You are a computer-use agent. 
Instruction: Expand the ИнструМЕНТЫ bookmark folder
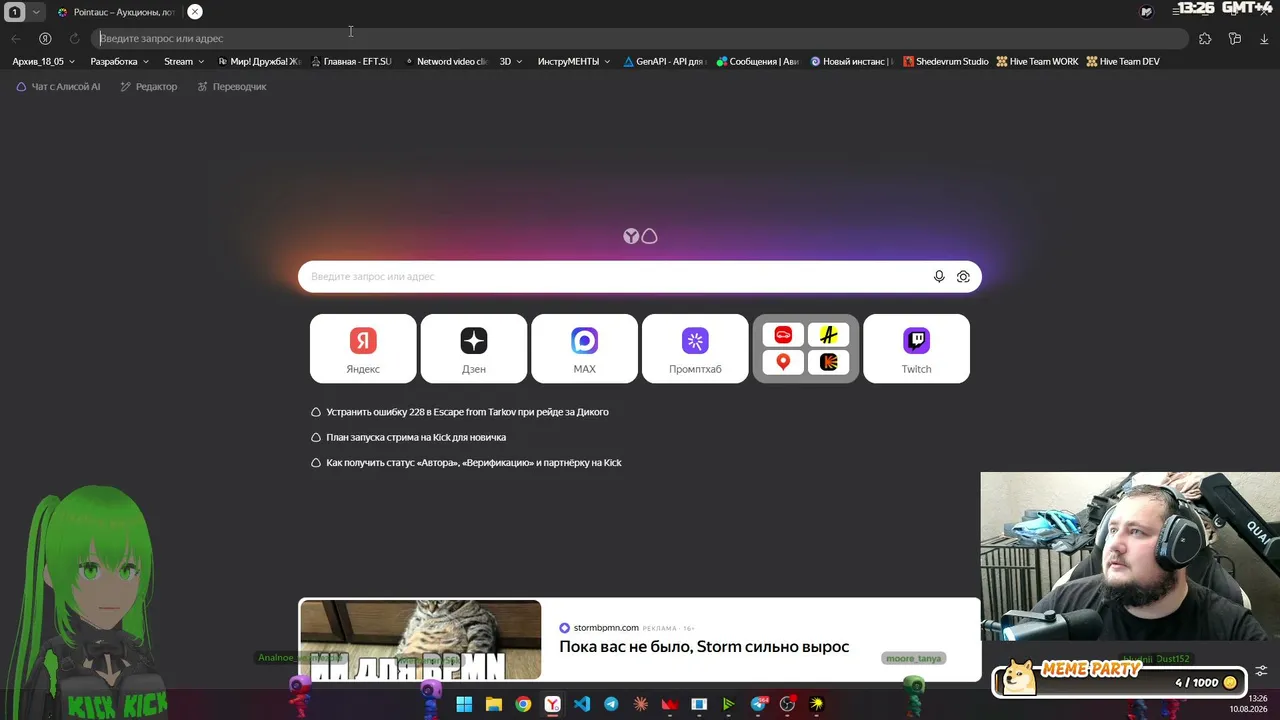click(574, 62)
